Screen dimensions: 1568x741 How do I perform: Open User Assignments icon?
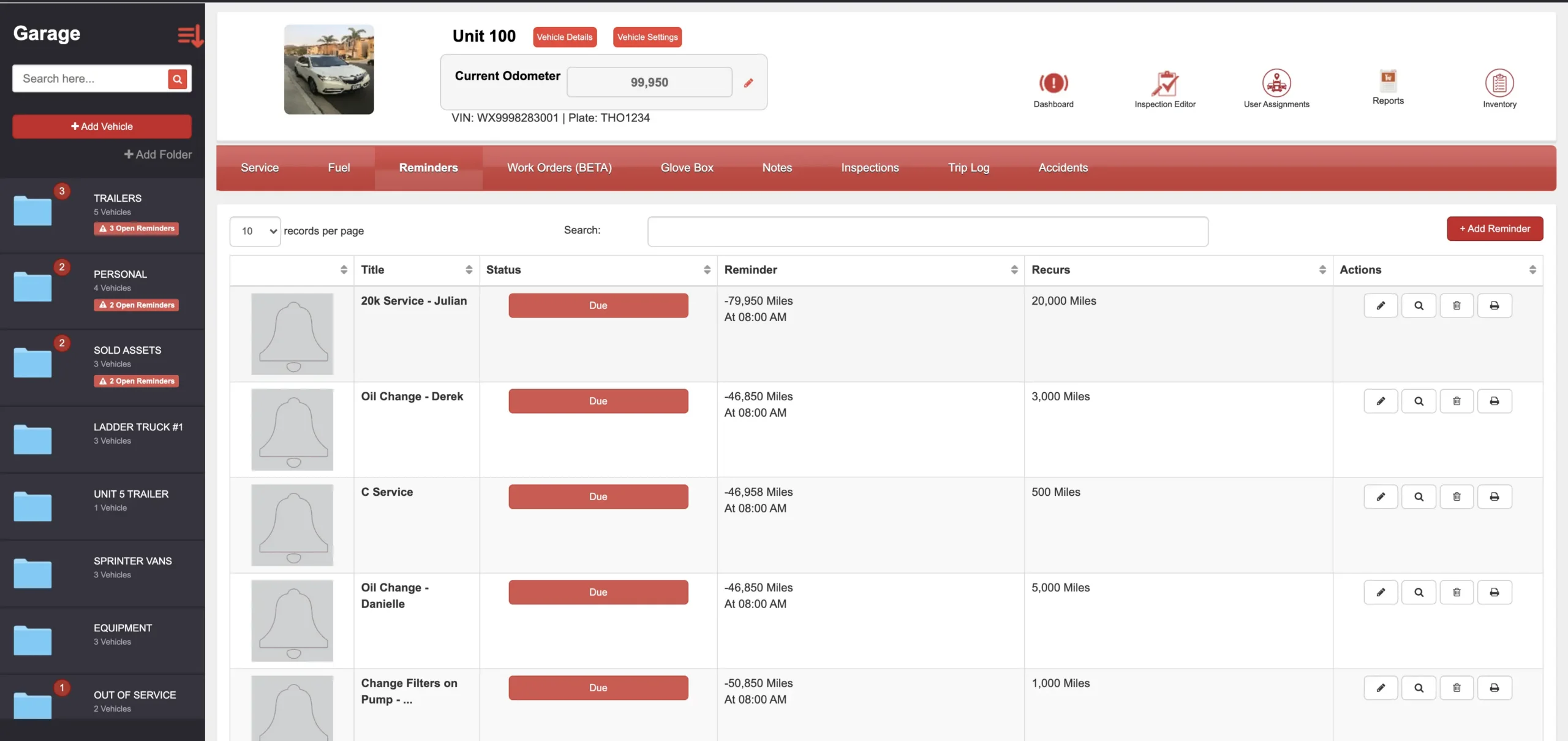(1276, 83)
